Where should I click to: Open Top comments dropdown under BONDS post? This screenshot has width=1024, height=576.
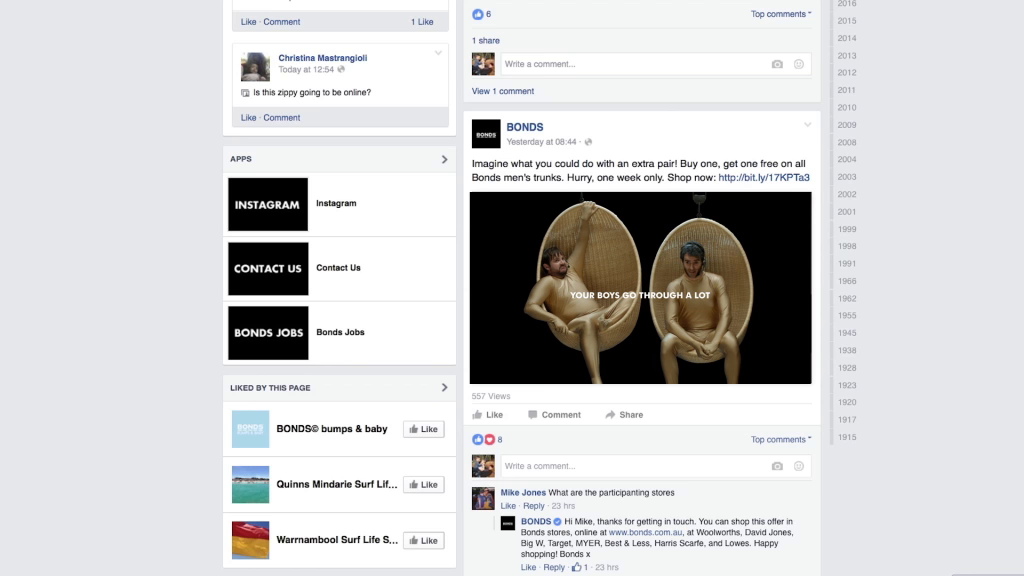point(780,440)
